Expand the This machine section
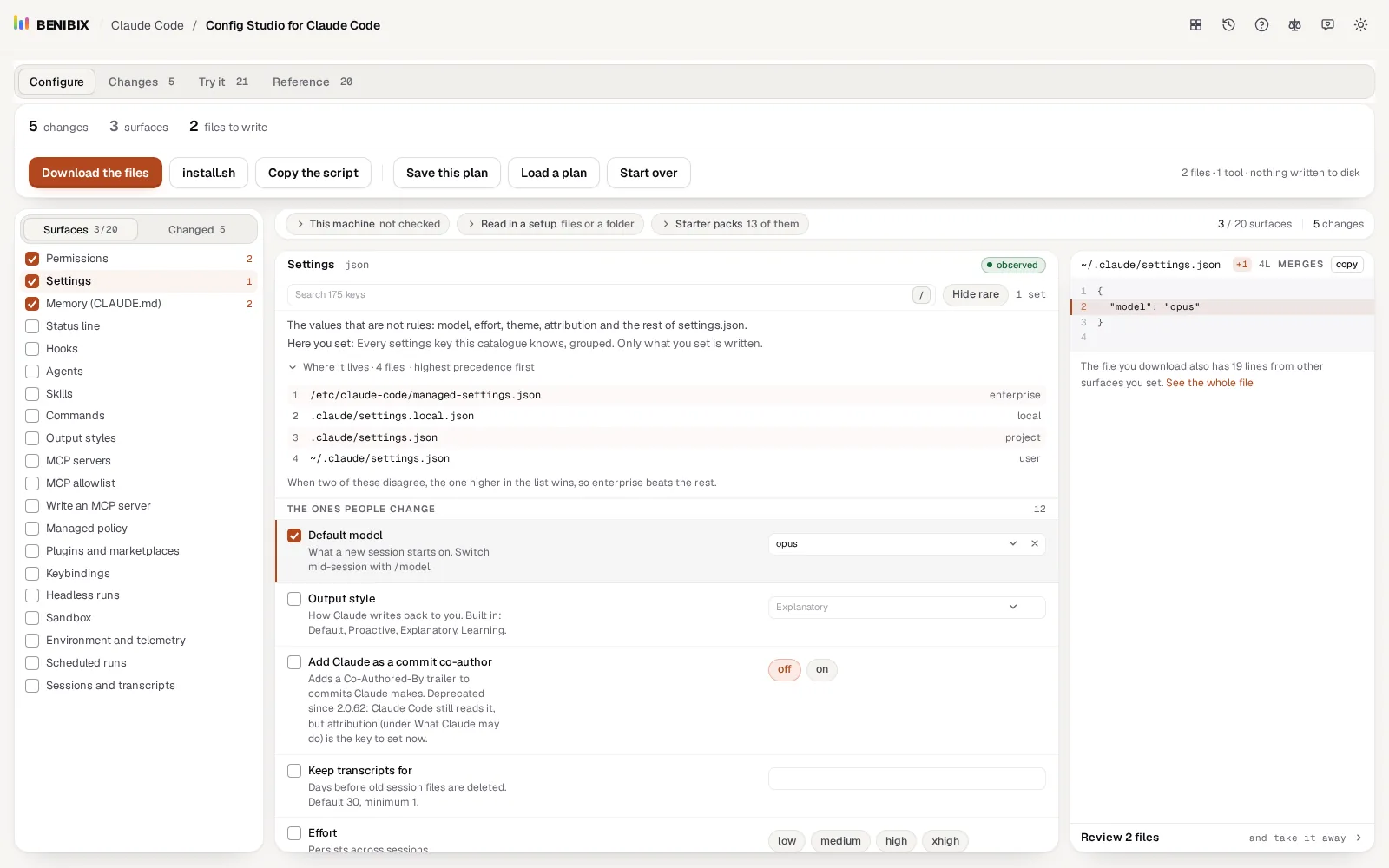Image resolution: width=1389 pixels, height=868 pixels. coord(367,224)
